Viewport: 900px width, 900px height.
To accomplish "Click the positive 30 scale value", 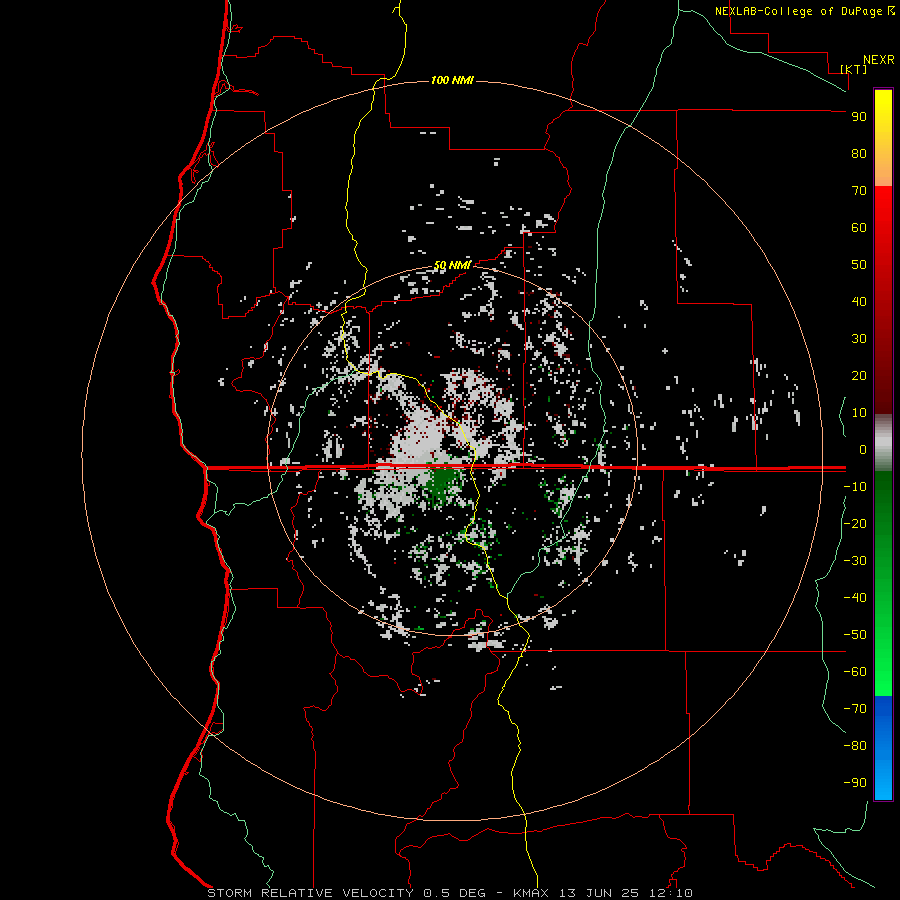I will coord(859,339).
